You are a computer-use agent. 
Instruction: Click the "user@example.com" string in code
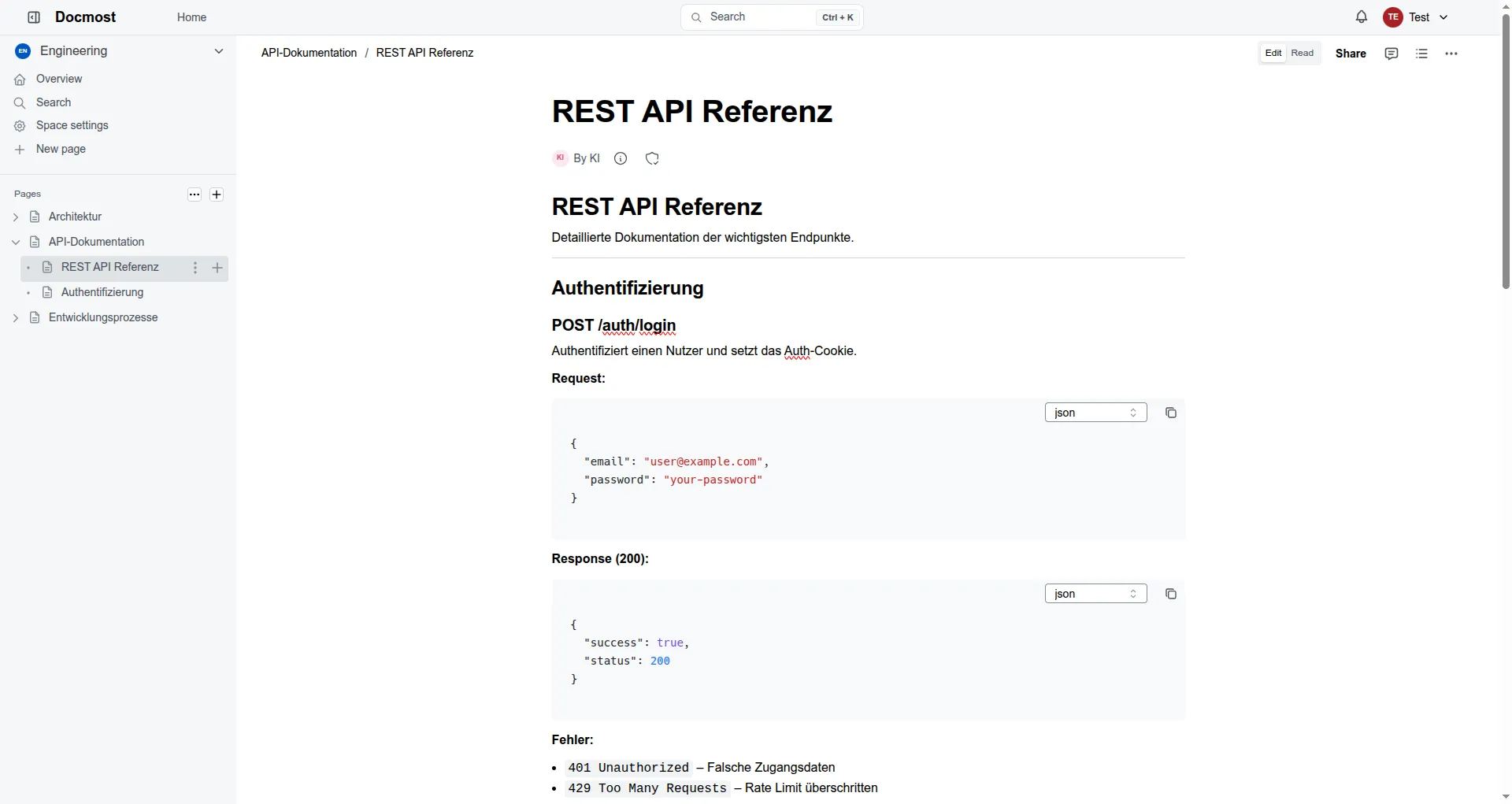click(702, 461)
